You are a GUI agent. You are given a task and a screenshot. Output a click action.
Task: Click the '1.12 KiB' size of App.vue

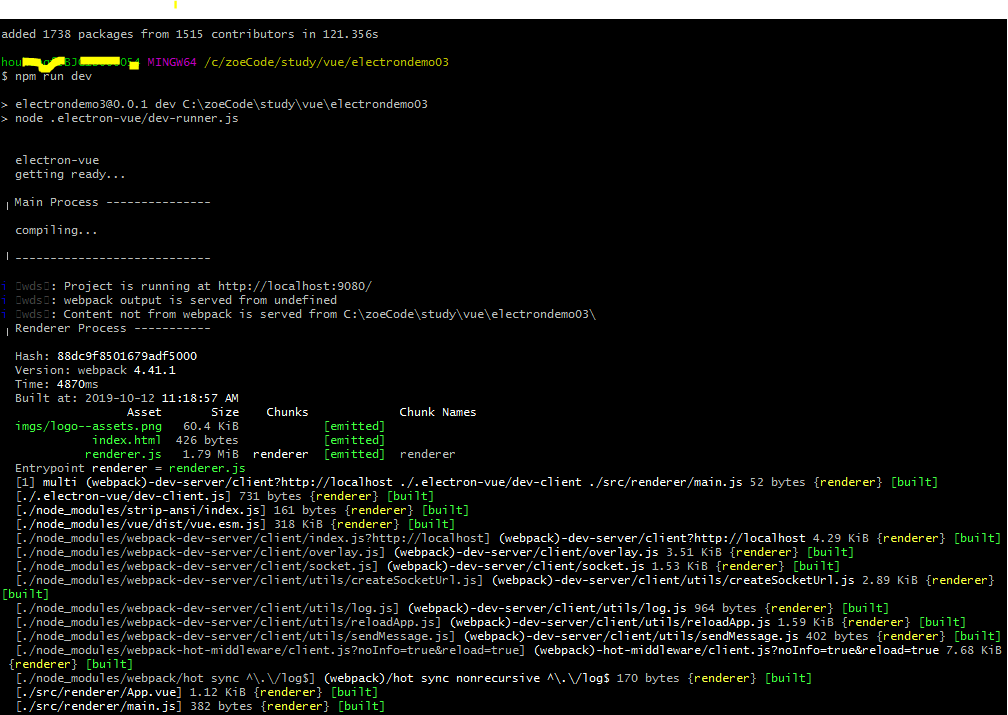pos(218,692)
